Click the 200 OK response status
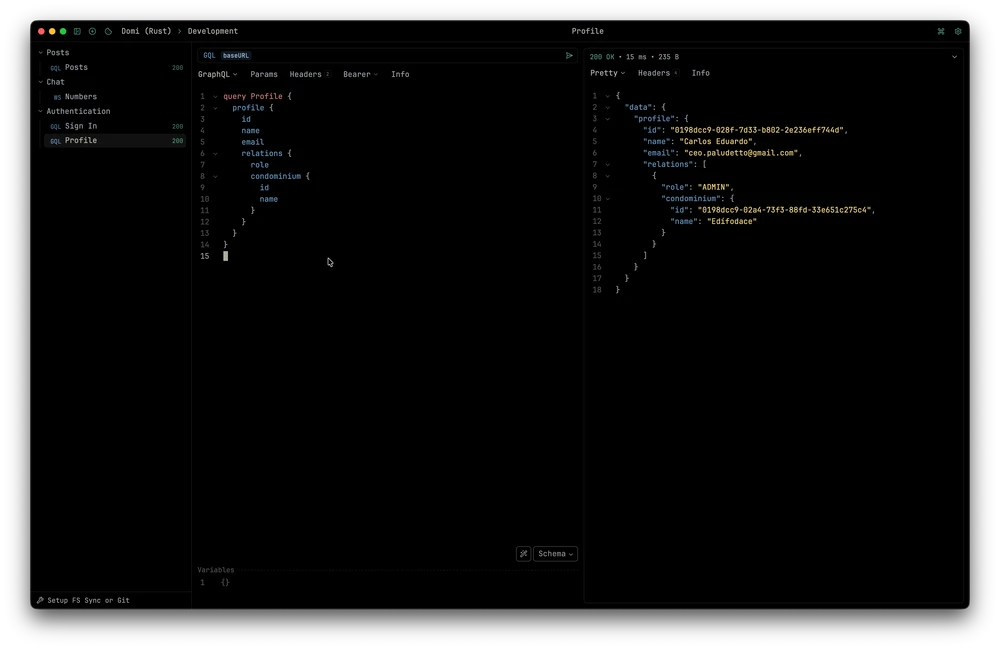Image resolution: width=1000 pixels, height=649 pixels. [x=602, y=57]
